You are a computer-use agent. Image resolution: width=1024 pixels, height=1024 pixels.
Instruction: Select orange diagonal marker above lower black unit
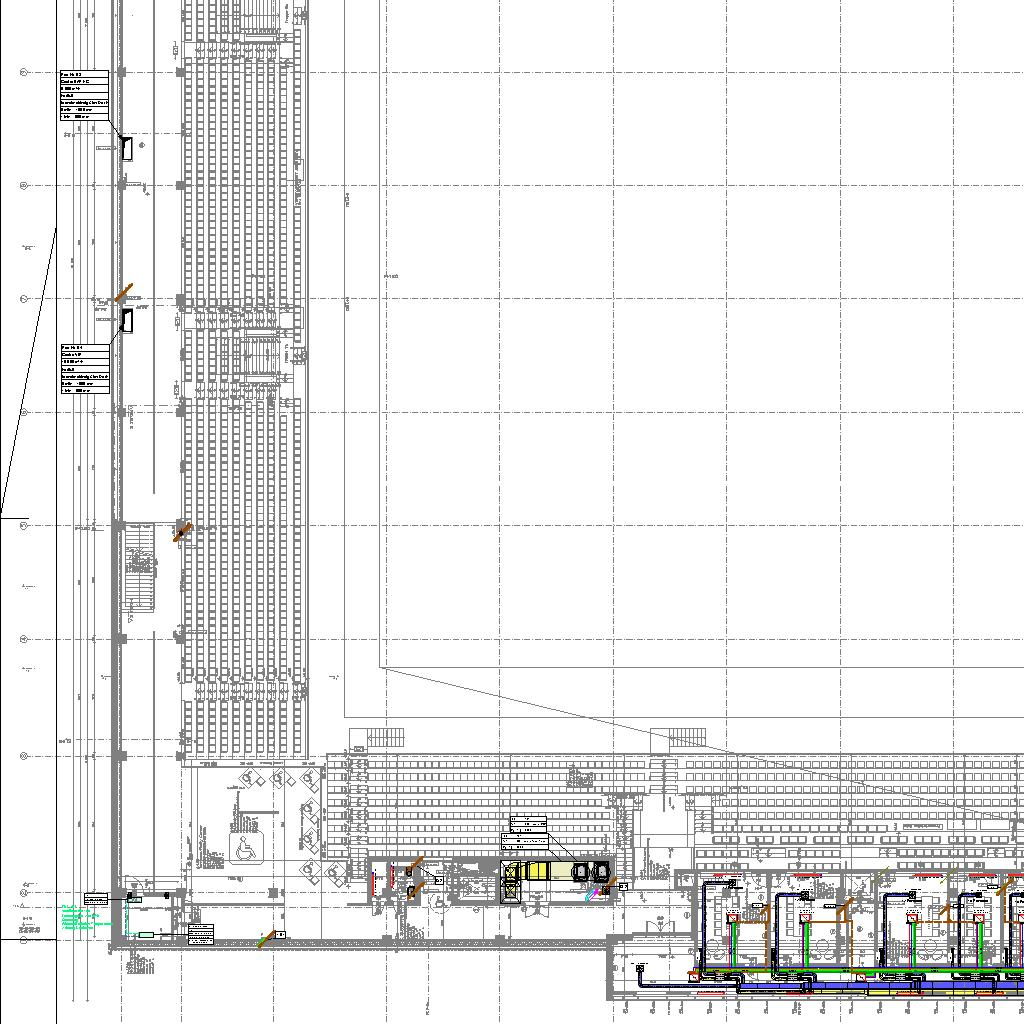tap(123, 293)
